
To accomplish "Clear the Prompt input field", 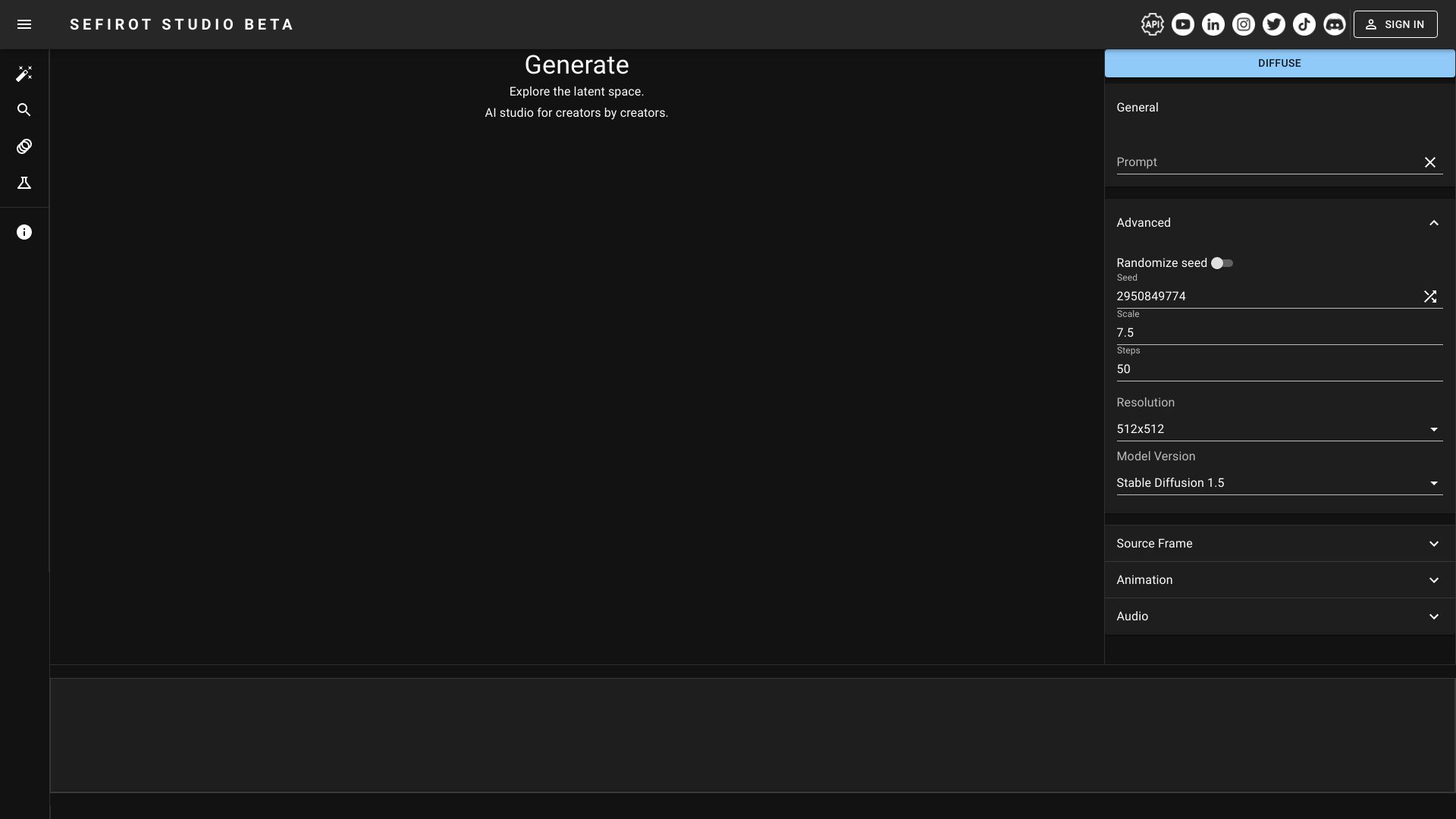I will click(x=1429, y=162).
